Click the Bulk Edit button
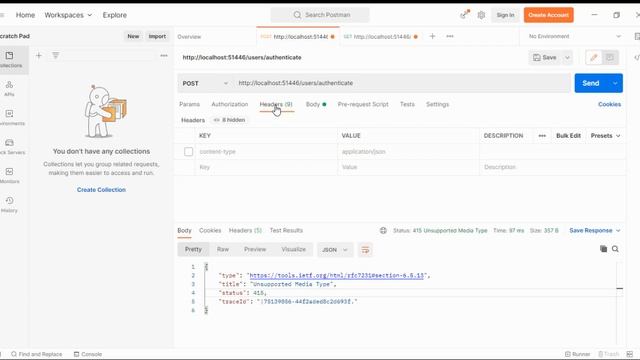The height and width of the screenshot is (360, 640). (x=568, y=136)
